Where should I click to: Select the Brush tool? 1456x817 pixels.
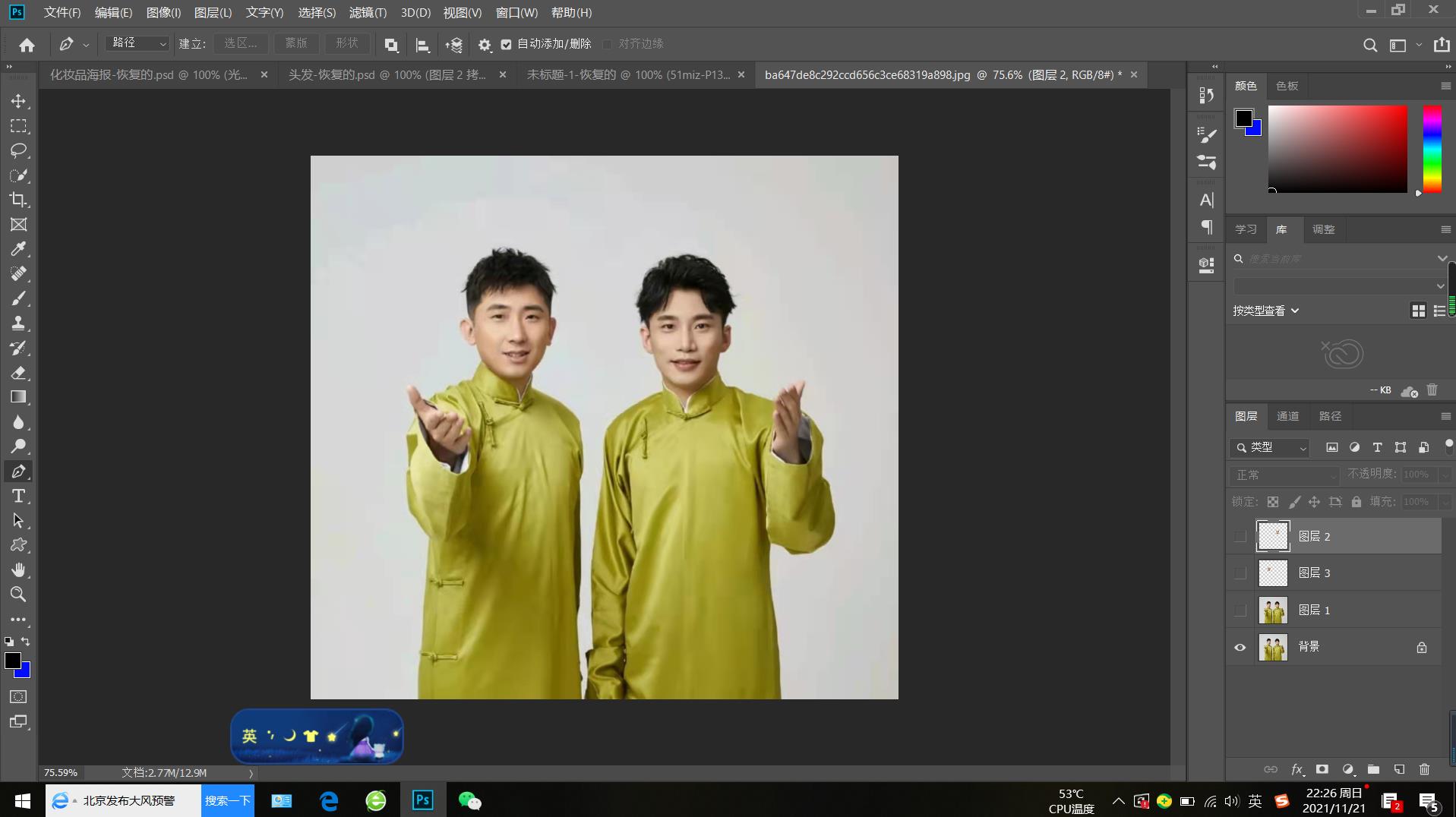pyautogui.click(x=18, y=298)
